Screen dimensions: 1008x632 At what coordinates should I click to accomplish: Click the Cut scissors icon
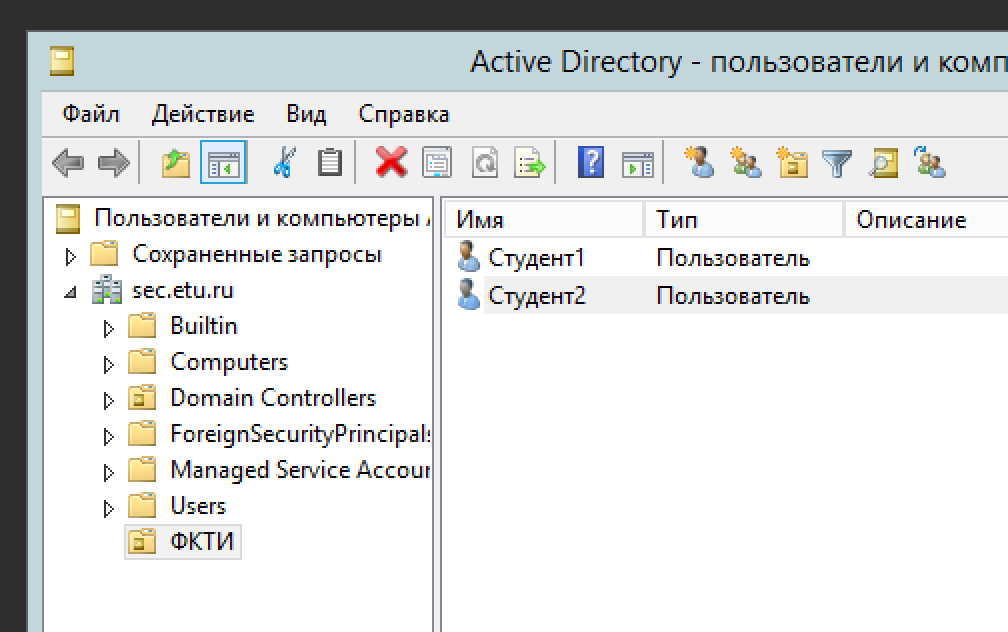(284, 162)
